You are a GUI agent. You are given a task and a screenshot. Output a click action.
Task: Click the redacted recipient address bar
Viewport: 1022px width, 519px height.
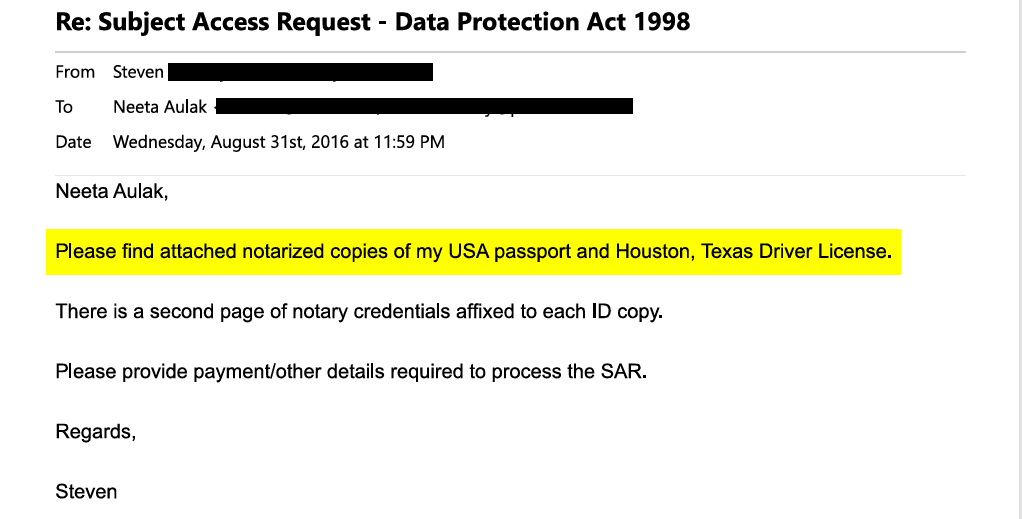[424, 106]
